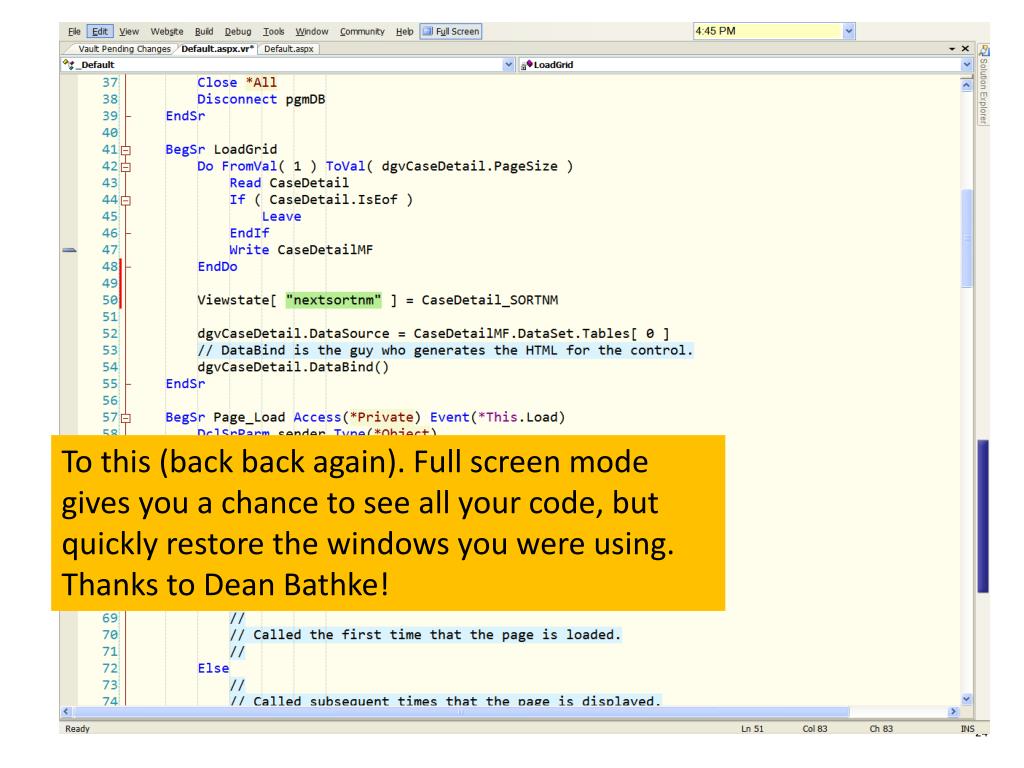The image size is (1024, 768).
Task: Open the Website menu
Action: click(167, 31)
